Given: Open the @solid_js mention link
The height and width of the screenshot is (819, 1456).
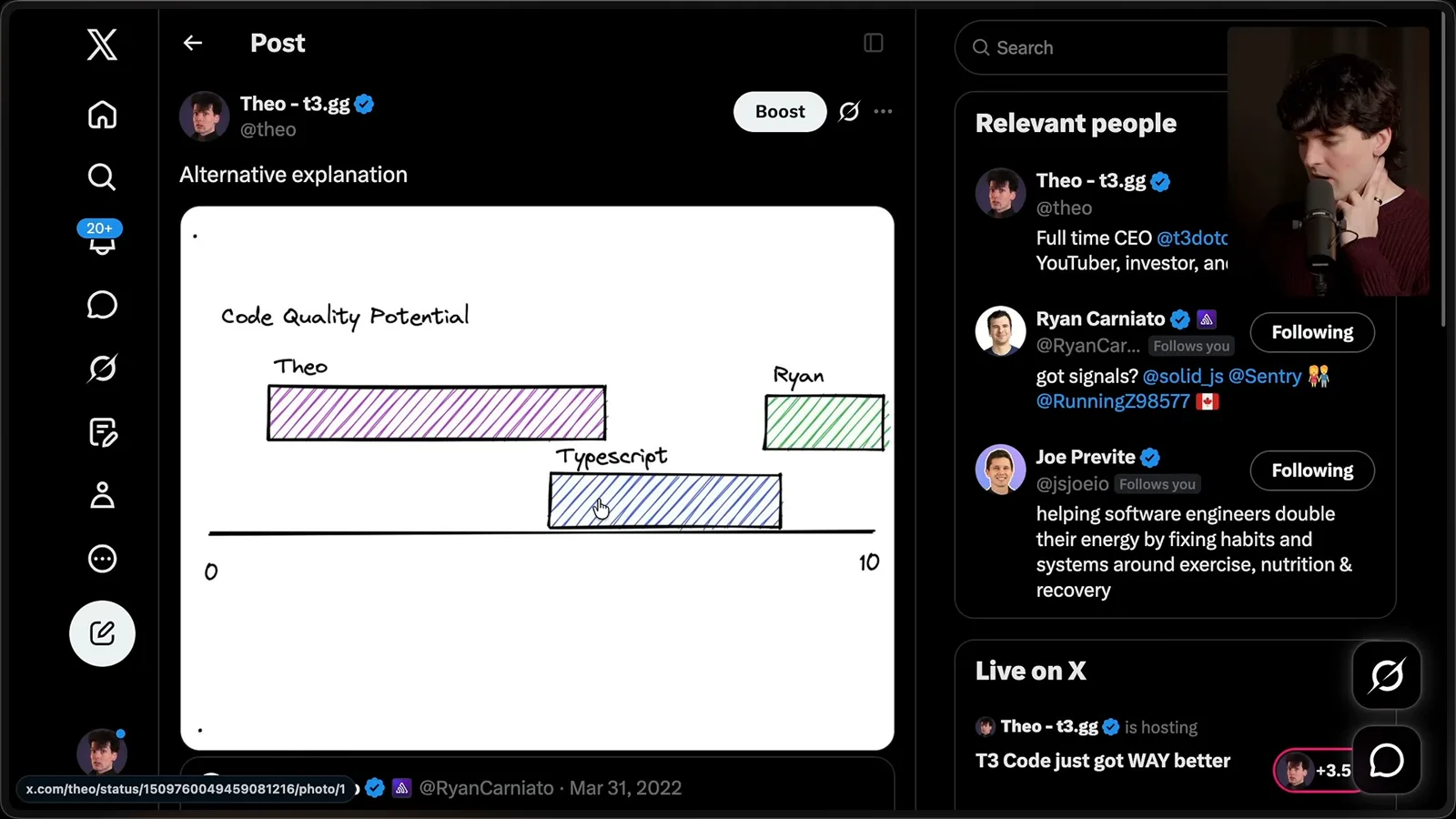Looking at the screenshot, I should 1183,376.
